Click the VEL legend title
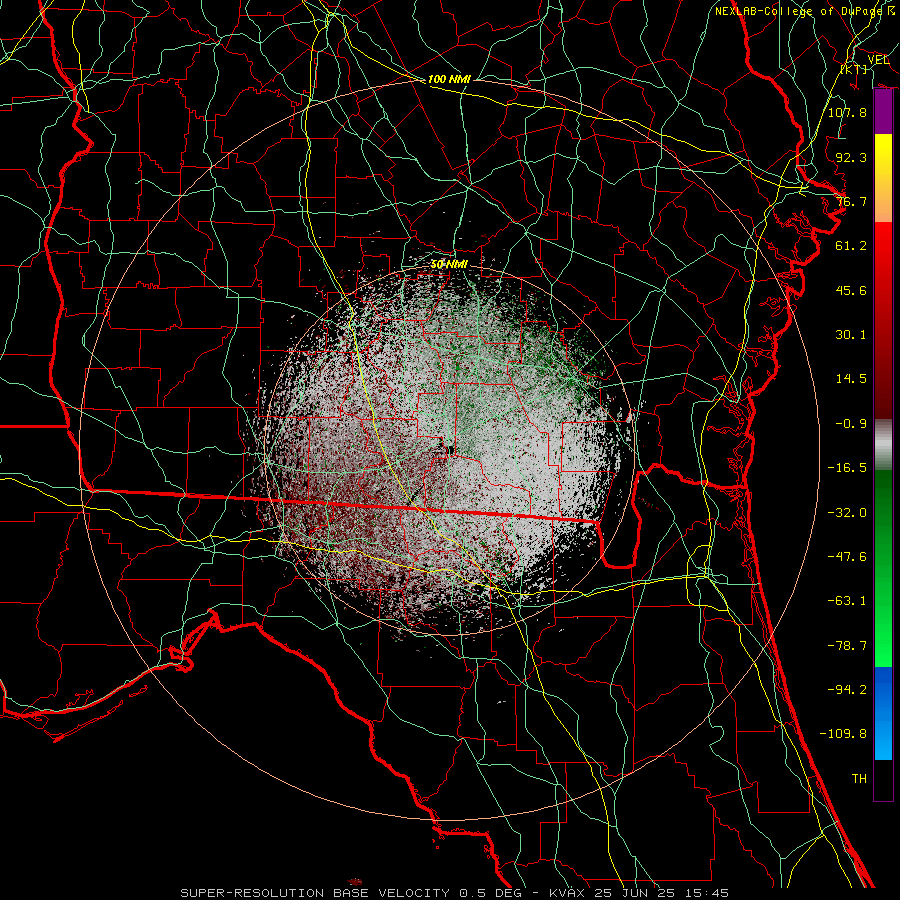 click(878, 60)
